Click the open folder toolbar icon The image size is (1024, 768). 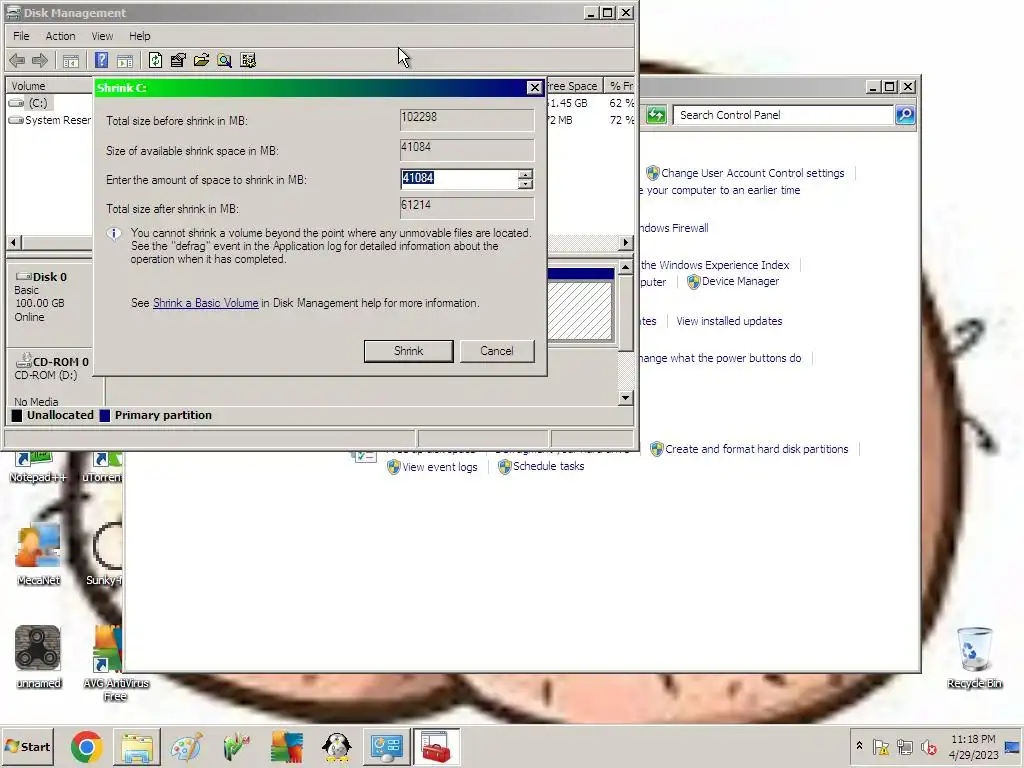pyautogui.click(x=201, y=61)
